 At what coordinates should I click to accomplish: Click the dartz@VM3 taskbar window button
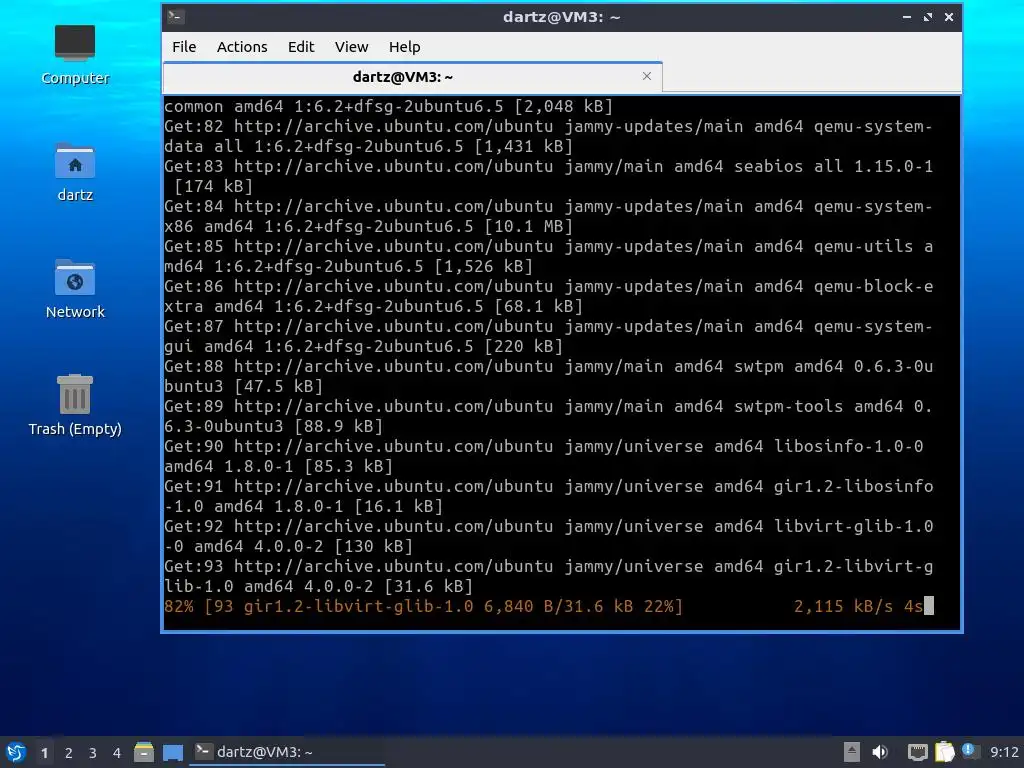click(287, 752)
